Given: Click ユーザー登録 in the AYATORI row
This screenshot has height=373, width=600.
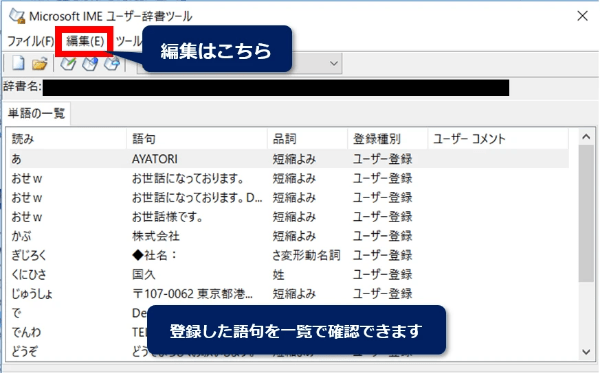Looking at the screenshot, I should tap(383, 159).
